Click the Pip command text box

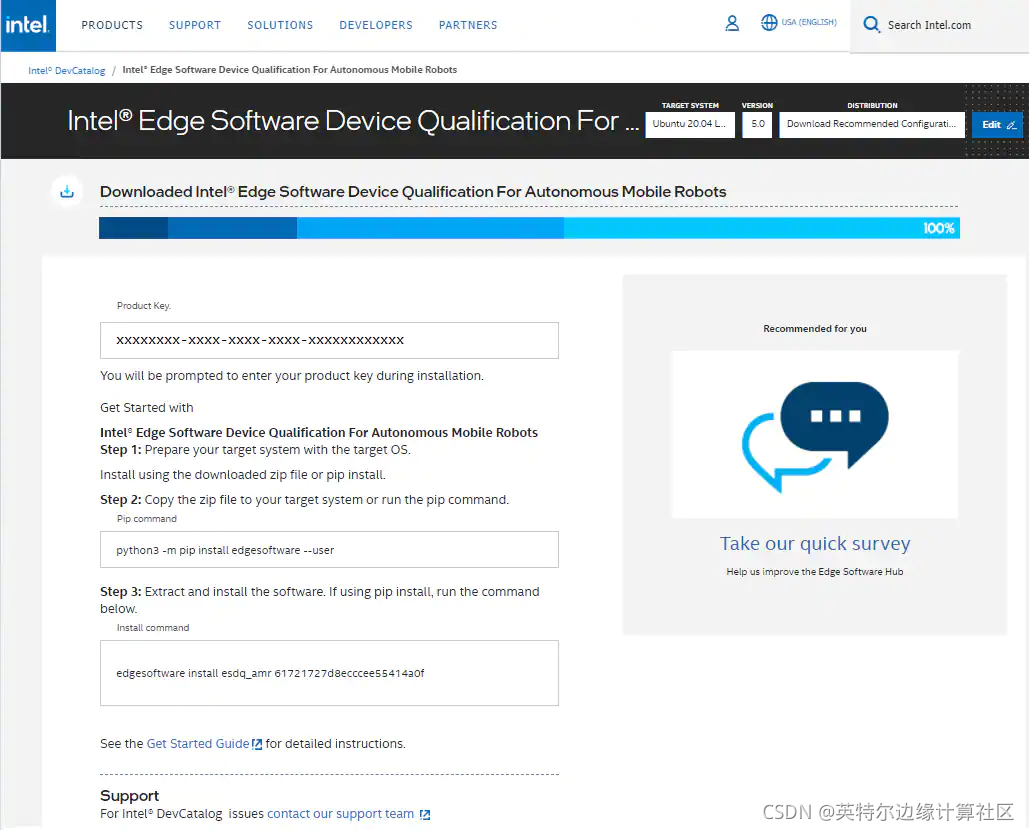point(329,550)
